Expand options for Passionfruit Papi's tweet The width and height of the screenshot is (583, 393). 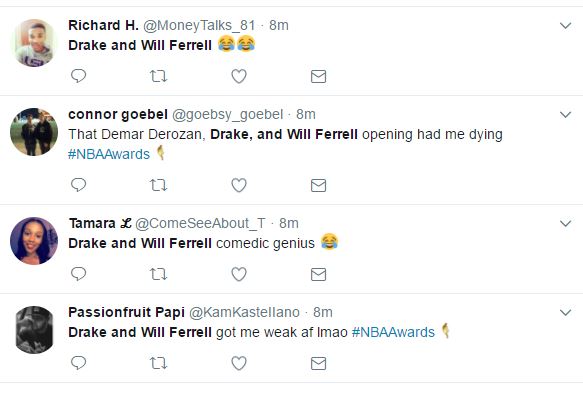(x=566, y=312)
